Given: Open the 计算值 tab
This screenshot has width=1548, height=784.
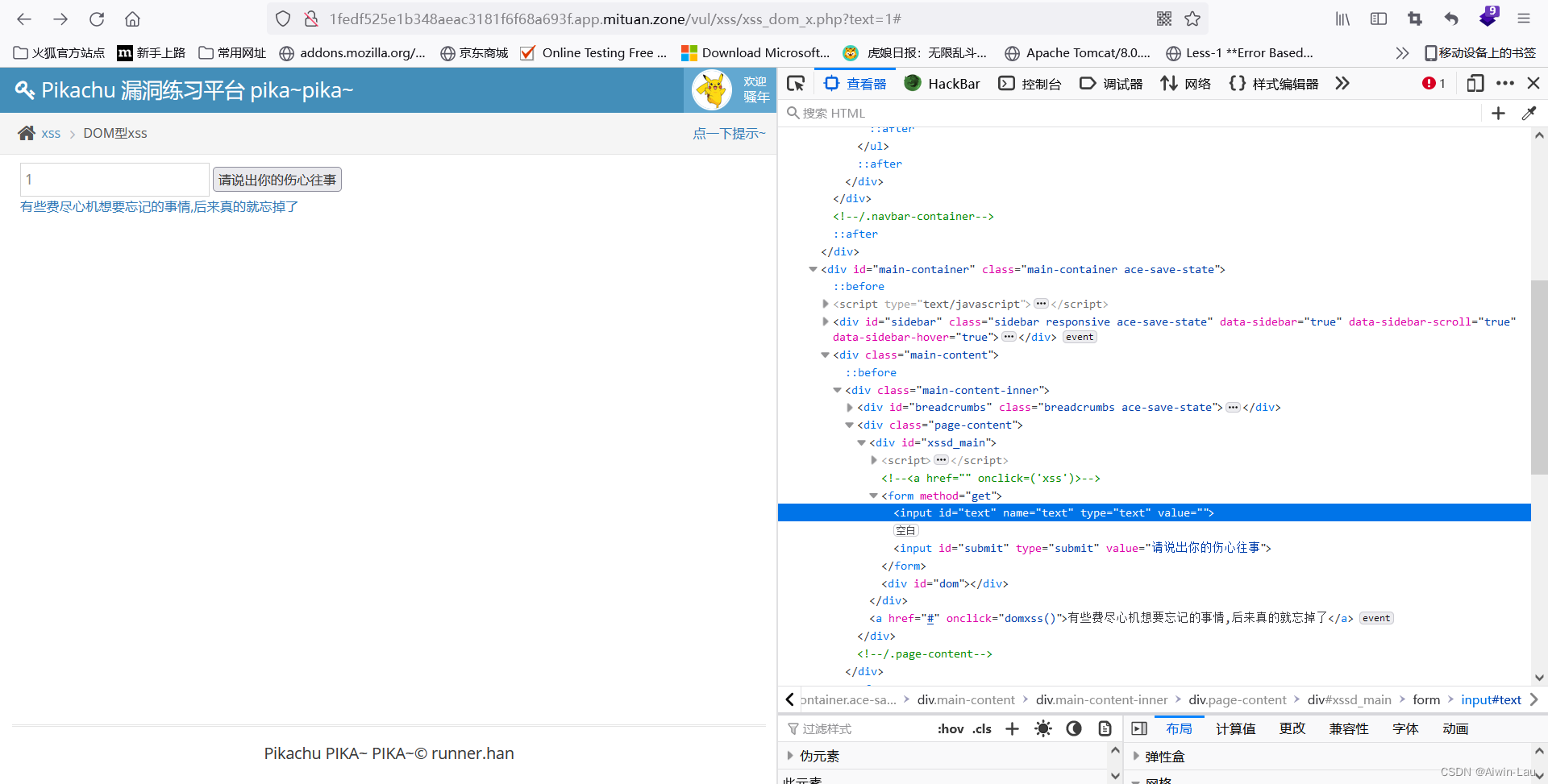Looking at the screenshot, I should (x=1235, y=729).
